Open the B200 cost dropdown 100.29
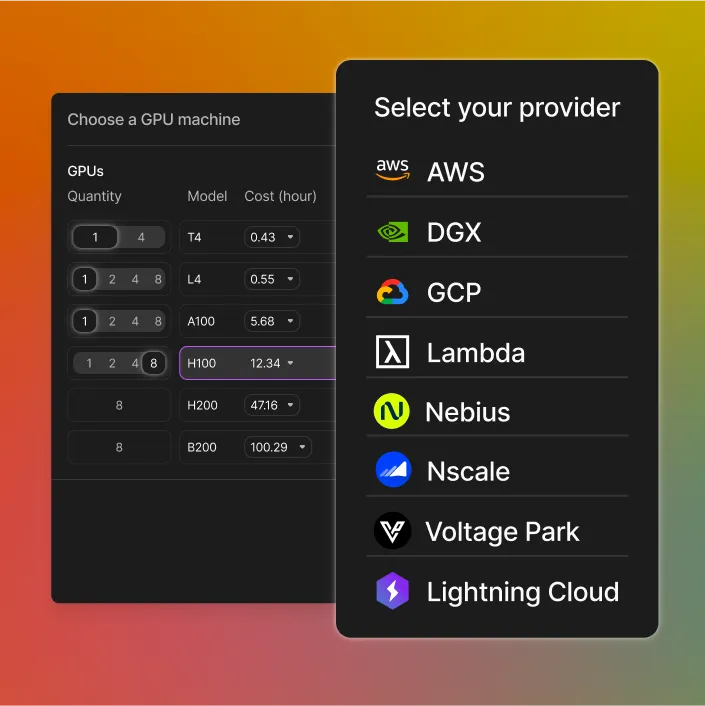The image size is (705, 706). 278,447
